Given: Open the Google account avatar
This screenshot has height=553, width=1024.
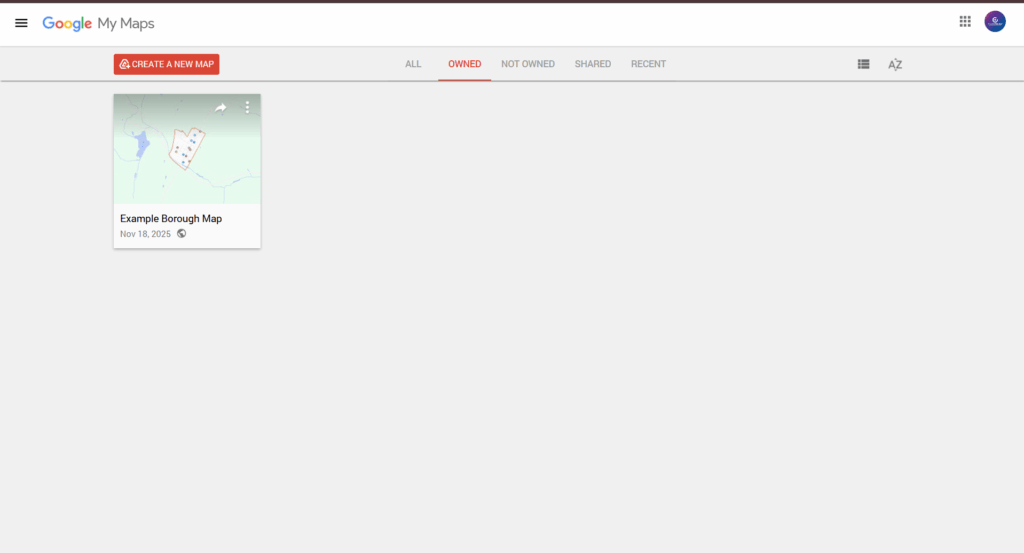Looking at the screenshot, I should (x=995, y=22).
